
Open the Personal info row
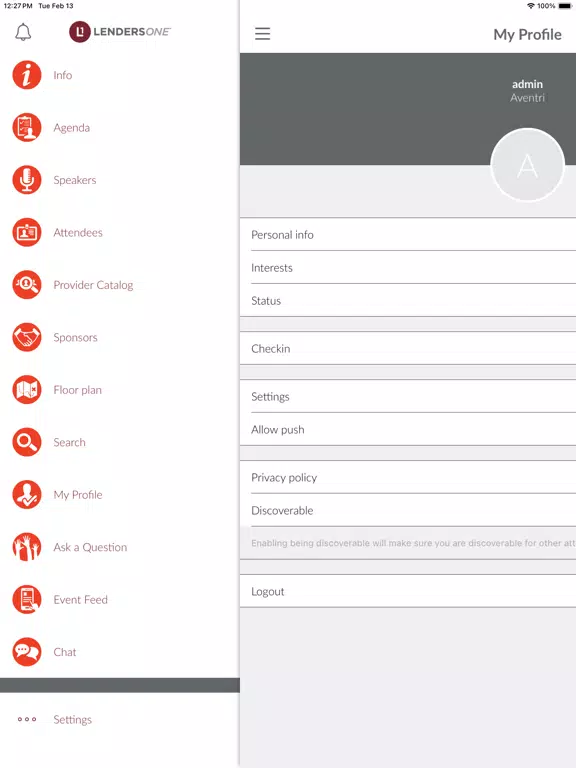click(x=408, y=235)
